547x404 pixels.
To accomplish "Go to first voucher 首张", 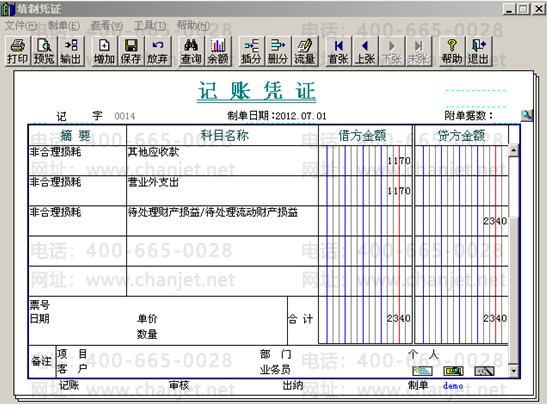I will [x=338, y=52].
